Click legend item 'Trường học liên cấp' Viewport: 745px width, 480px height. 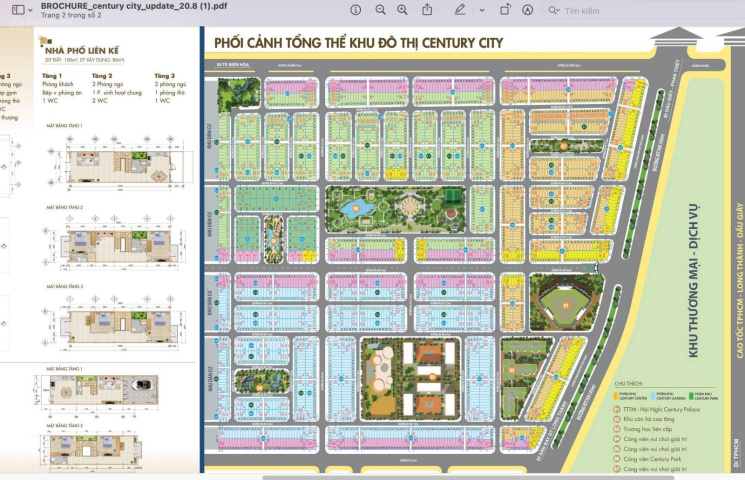coord(647,429)
